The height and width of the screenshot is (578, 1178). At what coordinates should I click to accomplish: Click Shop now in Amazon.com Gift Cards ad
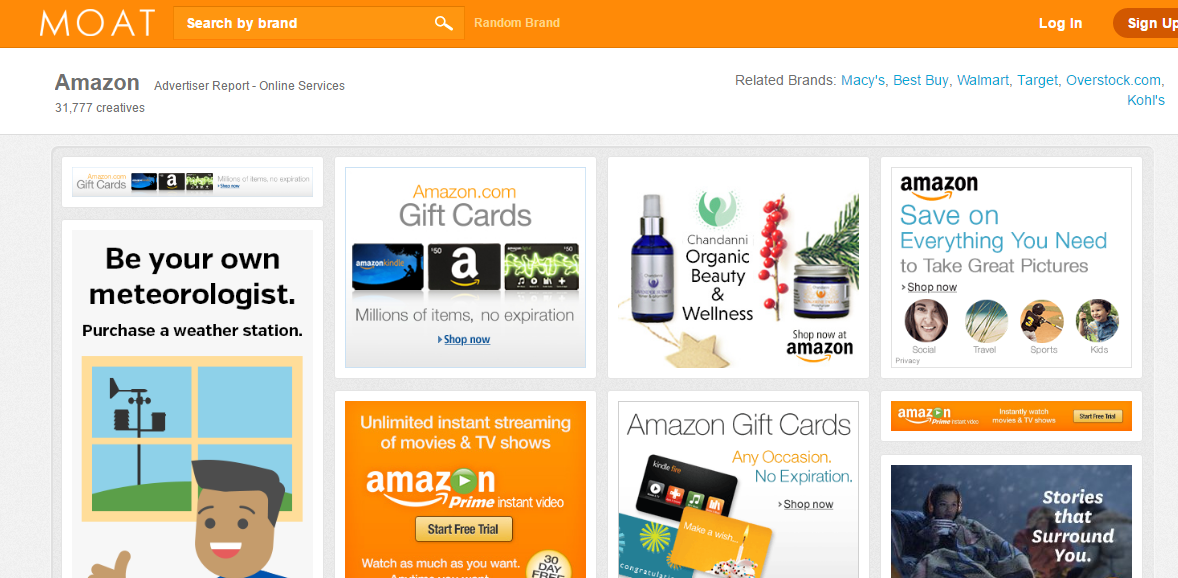(x=467, y=340)
